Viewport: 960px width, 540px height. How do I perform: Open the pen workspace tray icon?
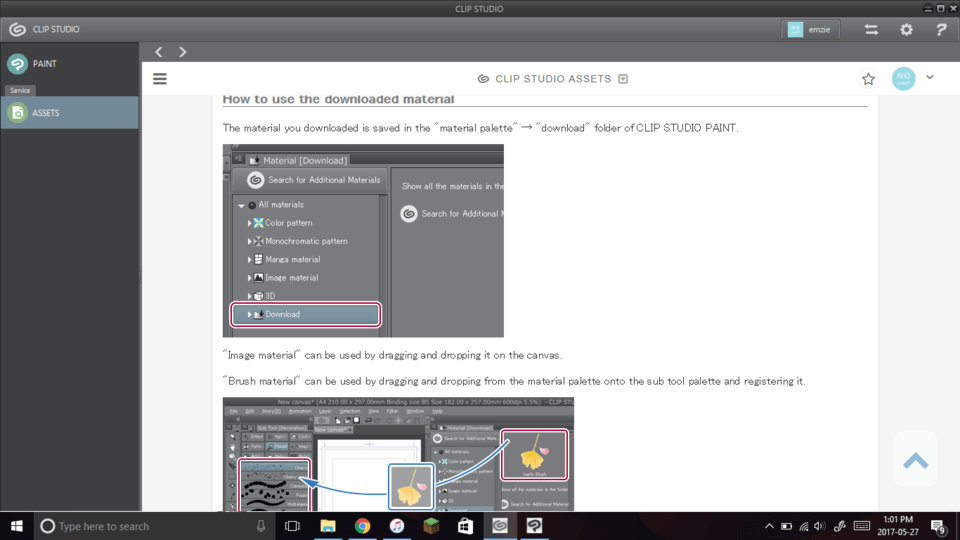coord(840,526)
